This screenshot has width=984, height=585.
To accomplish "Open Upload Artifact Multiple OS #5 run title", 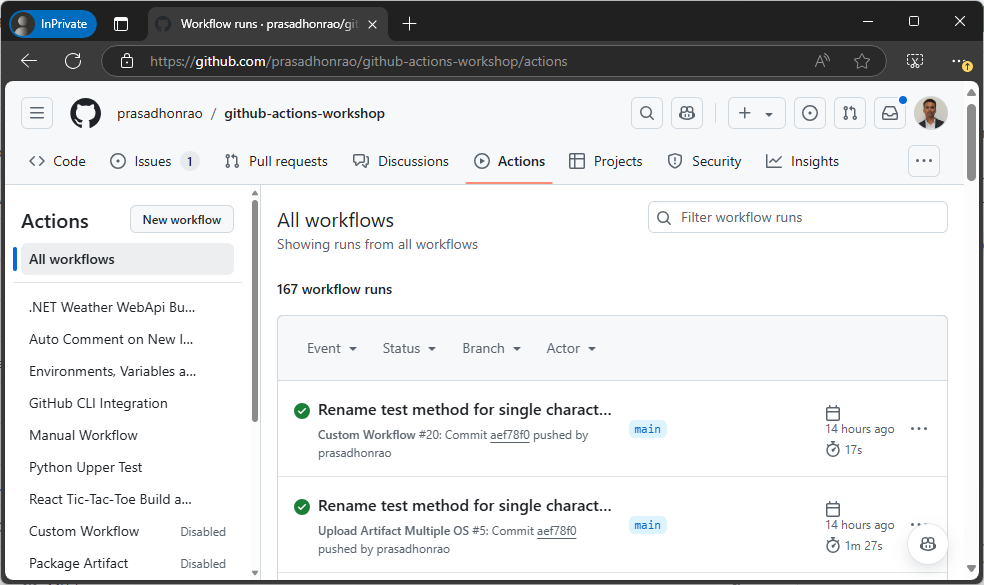I will pyautogui.click(x=464, y=506).
